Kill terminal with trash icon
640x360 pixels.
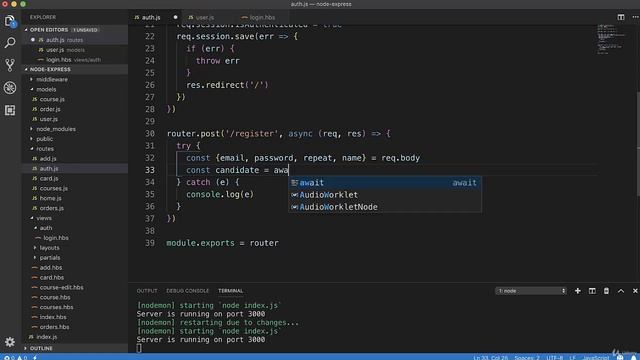606,291
